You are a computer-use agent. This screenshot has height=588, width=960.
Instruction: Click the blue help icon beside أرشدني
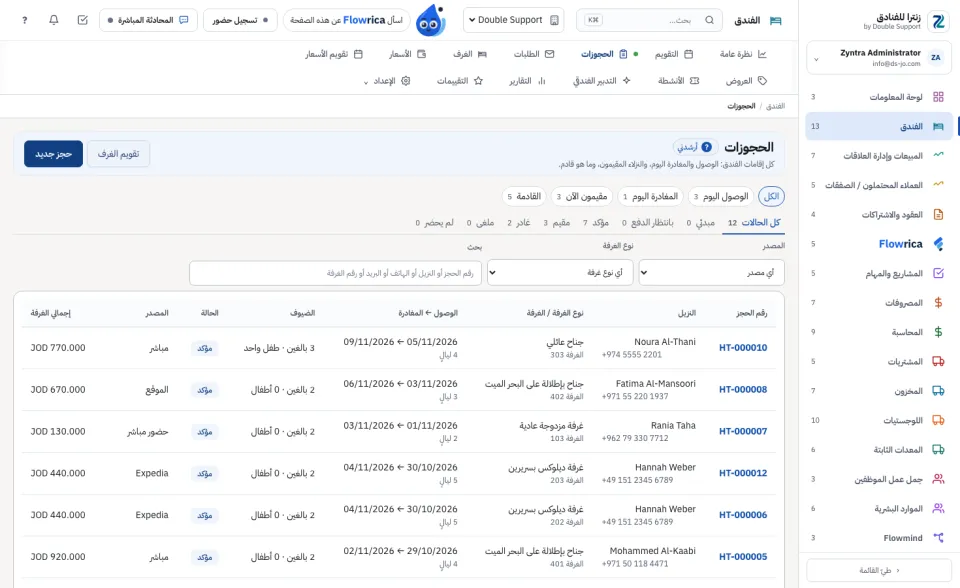[x=707, y=147]
